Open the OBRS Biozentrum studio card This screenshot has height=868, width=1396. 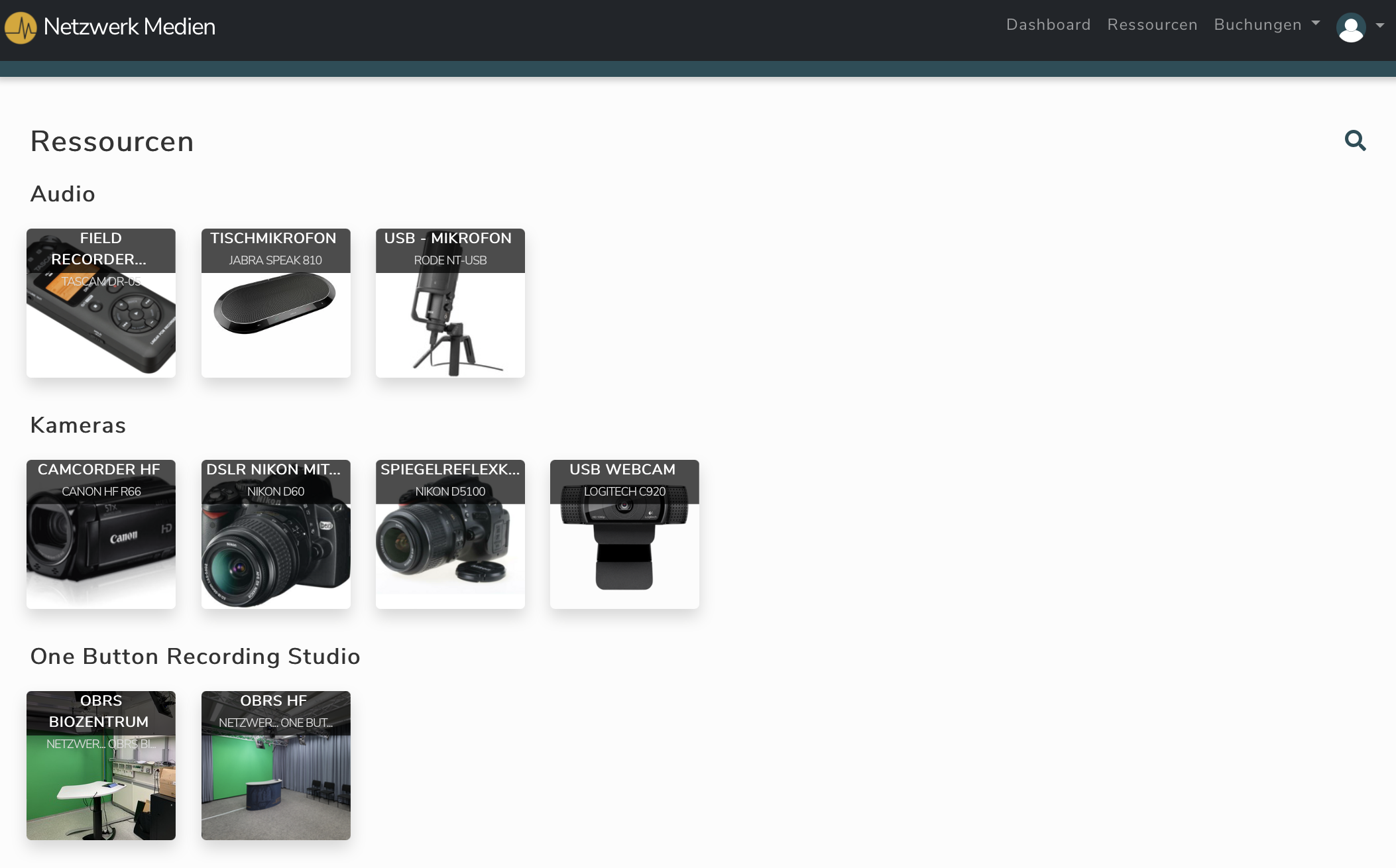101,765
